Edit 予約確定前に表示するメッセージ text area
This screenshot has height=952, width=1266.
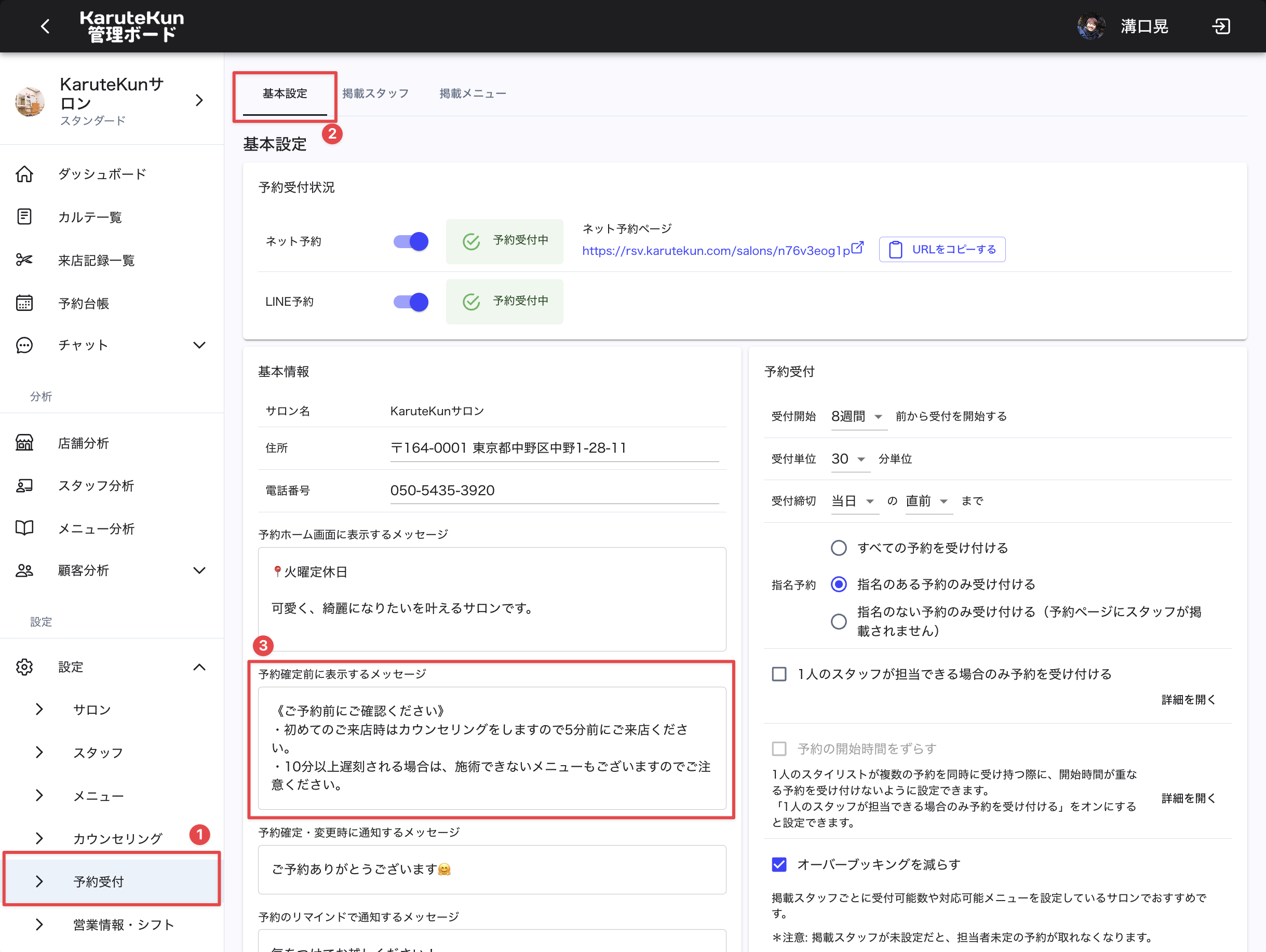[492, 748]
